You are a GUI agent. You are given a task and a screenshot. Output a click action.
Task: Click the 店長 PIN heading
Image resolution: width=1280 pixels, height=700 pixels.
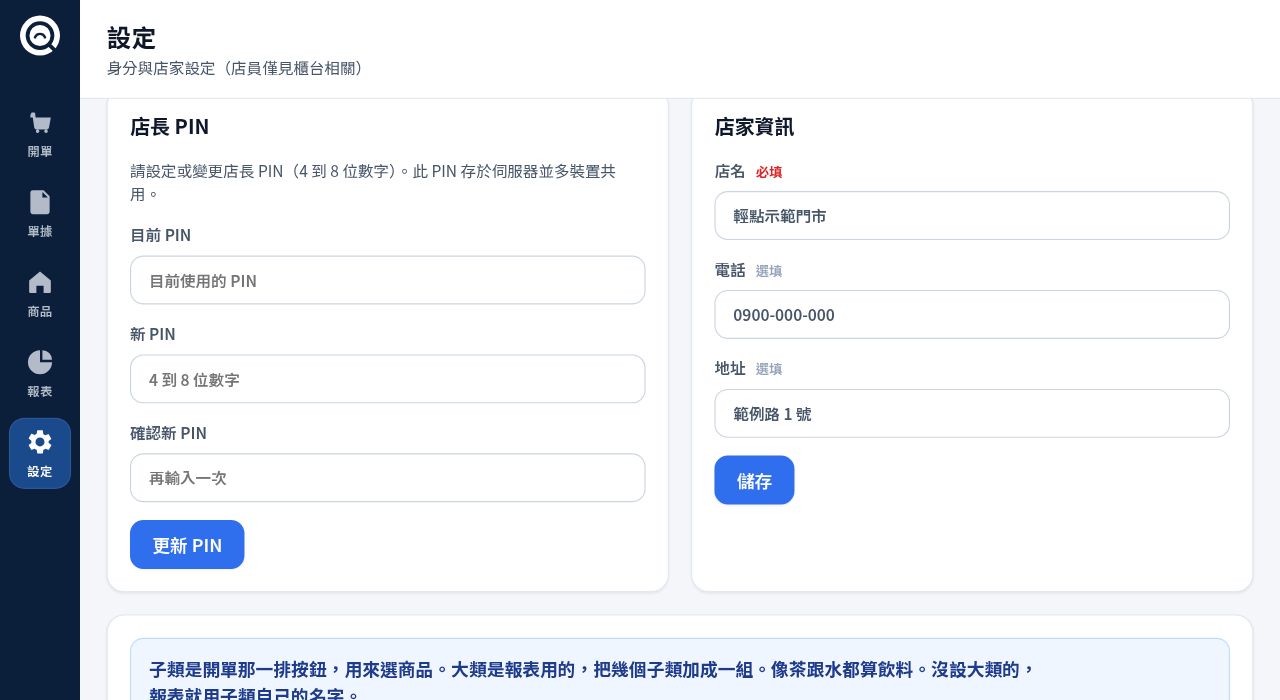tap(170, 126)
